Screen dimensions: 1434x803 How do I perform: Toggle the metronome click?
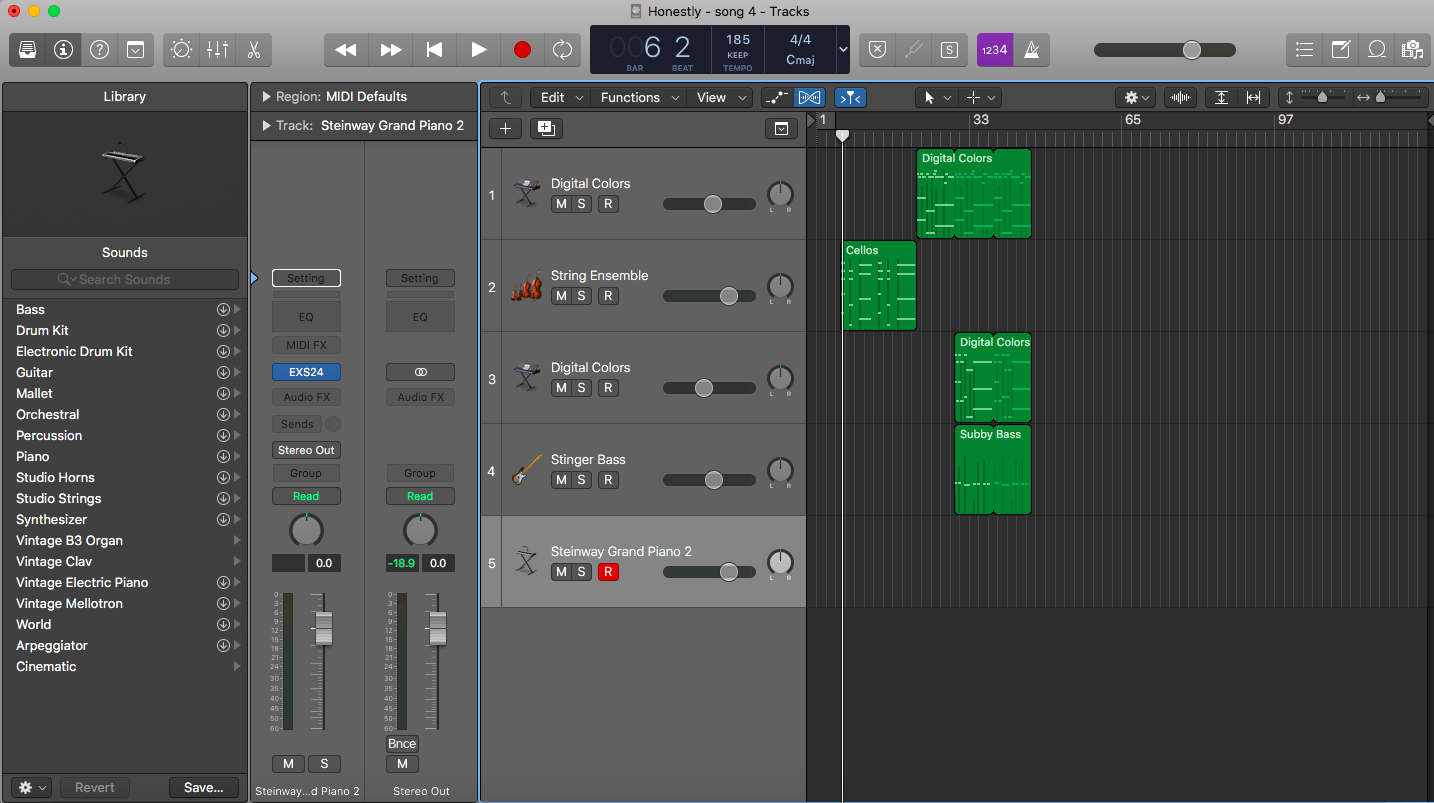click(1032, 49)
